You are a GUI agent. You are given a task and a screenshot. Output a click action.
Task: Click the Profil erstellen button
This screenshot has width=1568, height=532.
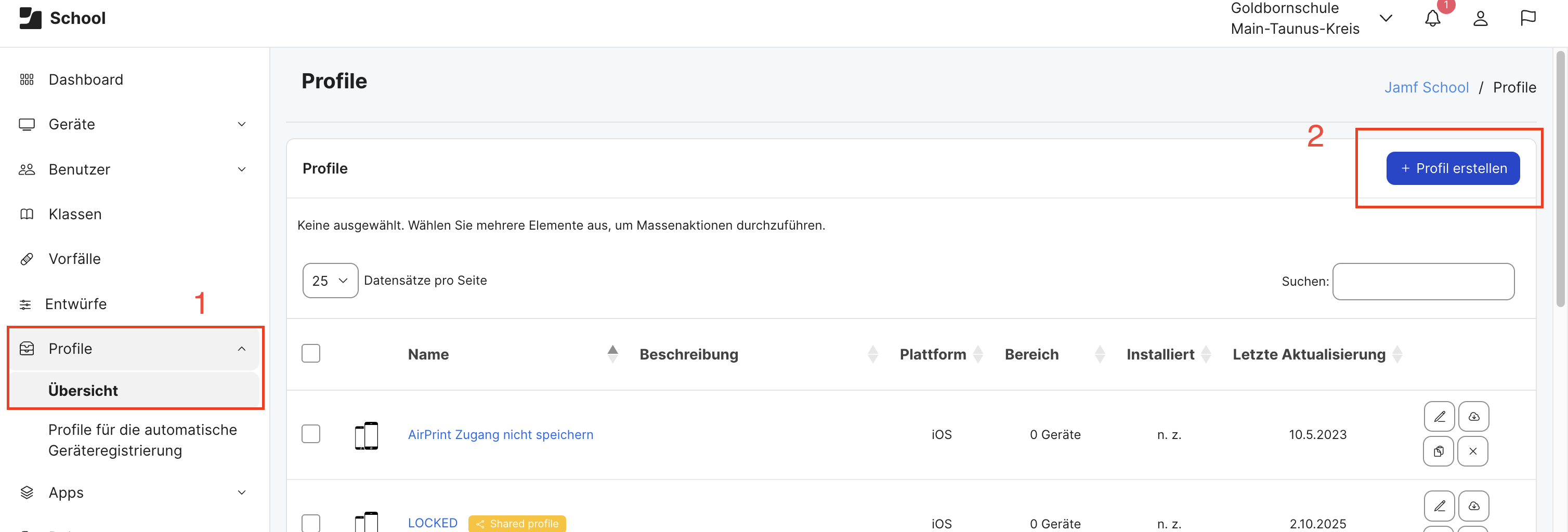[x=1453, y=168]
